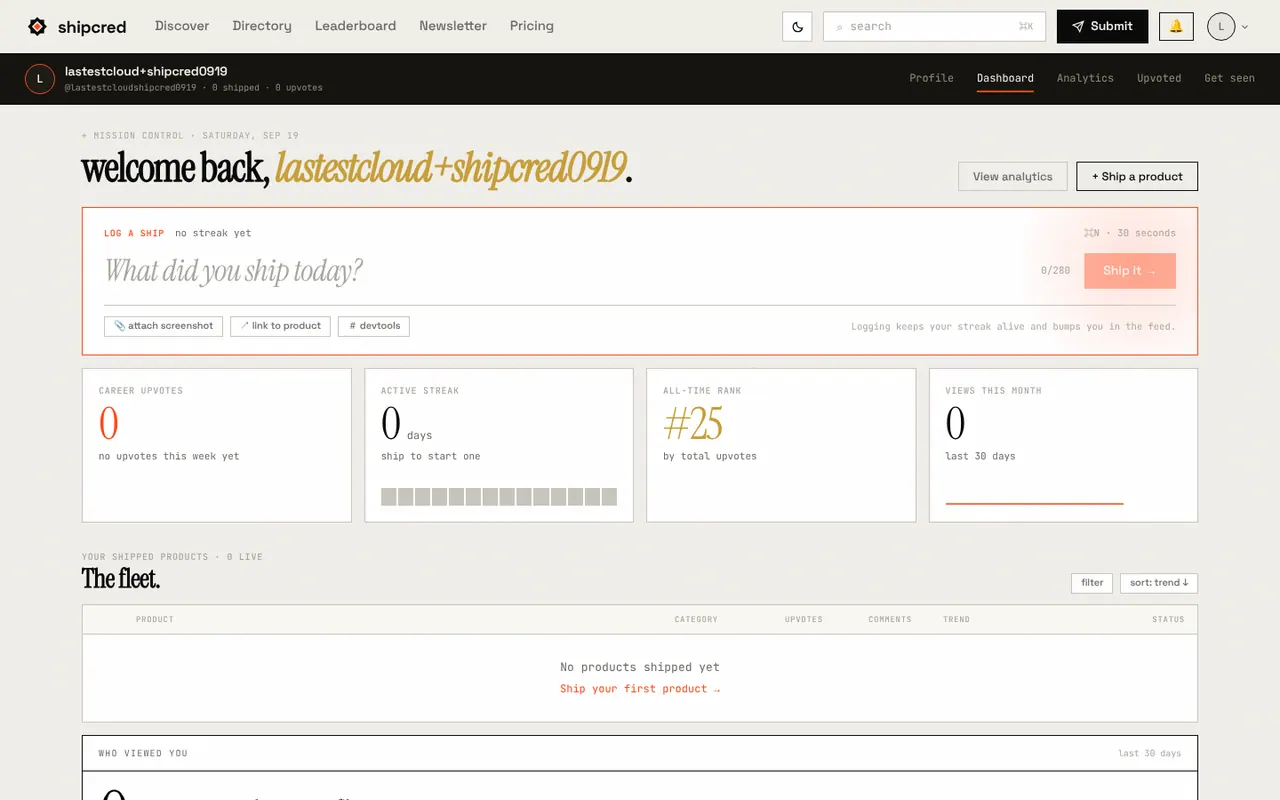
Task: Click the Career Upvotes stat card
Action: click(x=217, y=445)
